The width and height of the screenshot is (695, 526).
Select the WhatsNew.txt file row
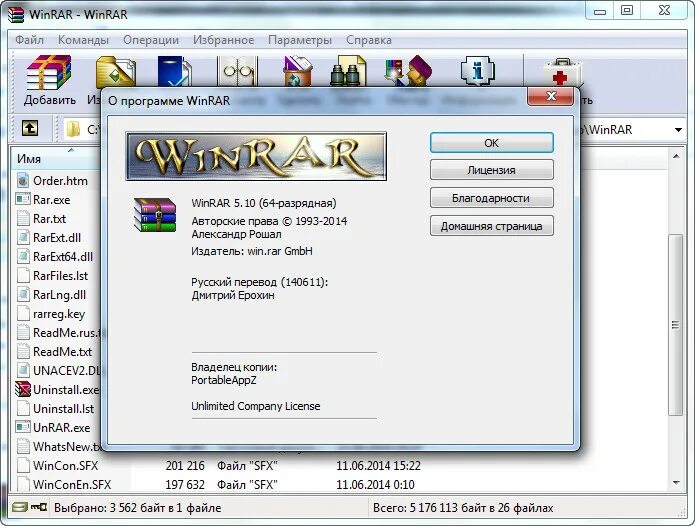point(59,446)
